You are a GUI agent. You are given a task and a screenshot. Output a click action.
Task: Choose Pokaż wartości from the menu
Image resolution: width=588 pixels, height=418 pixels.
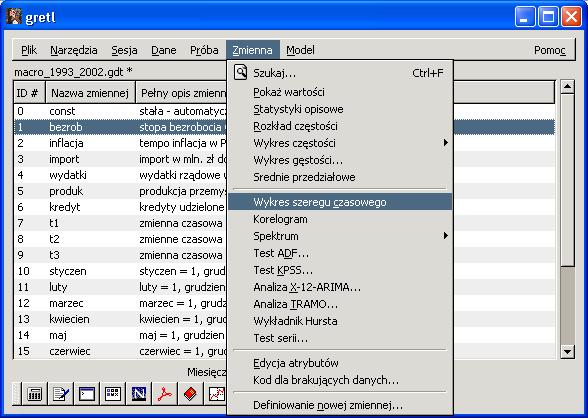pyautogui.click(x=340, y=92)
